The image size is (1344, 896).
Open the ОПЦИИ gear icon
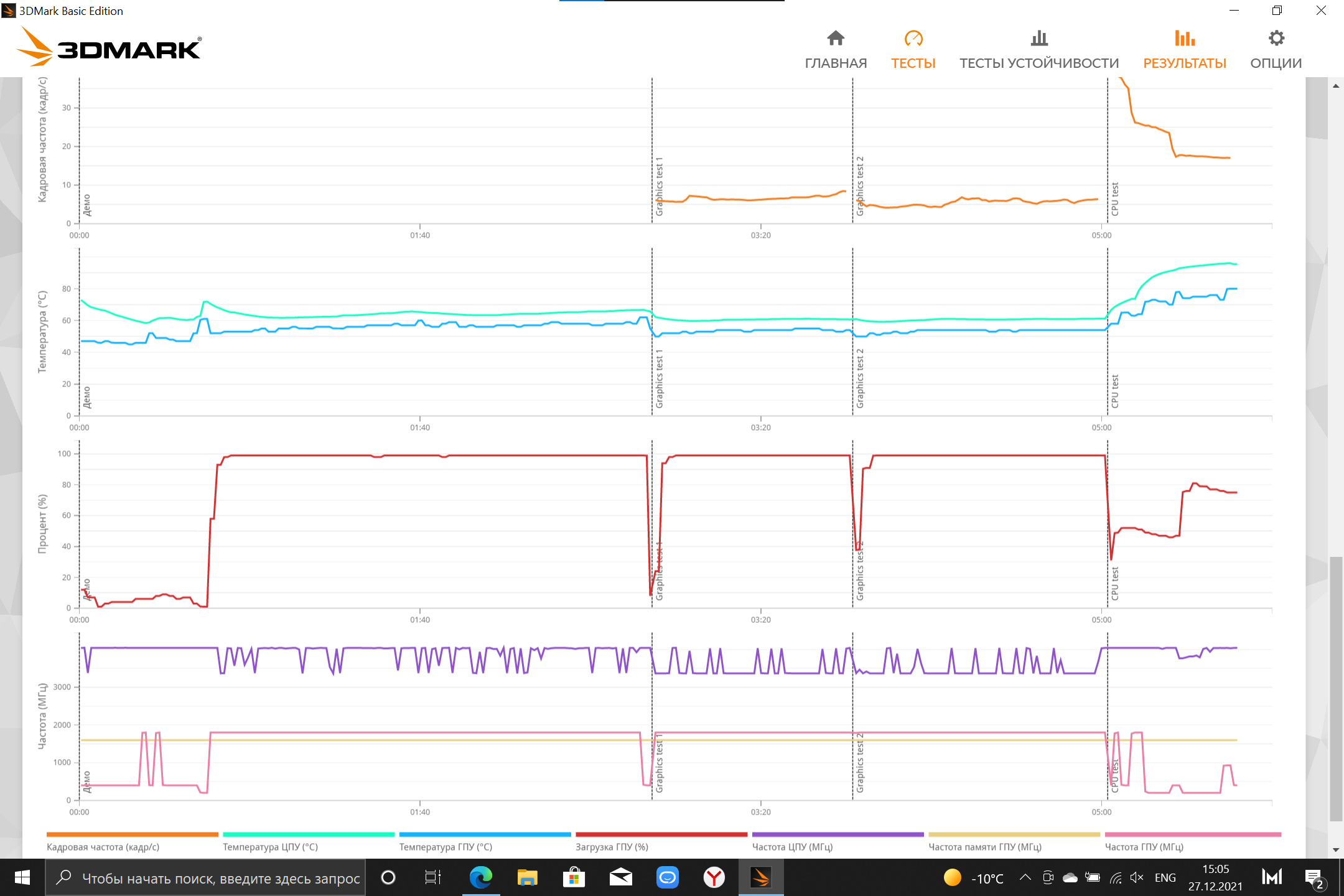click(x=1276, y=39)
